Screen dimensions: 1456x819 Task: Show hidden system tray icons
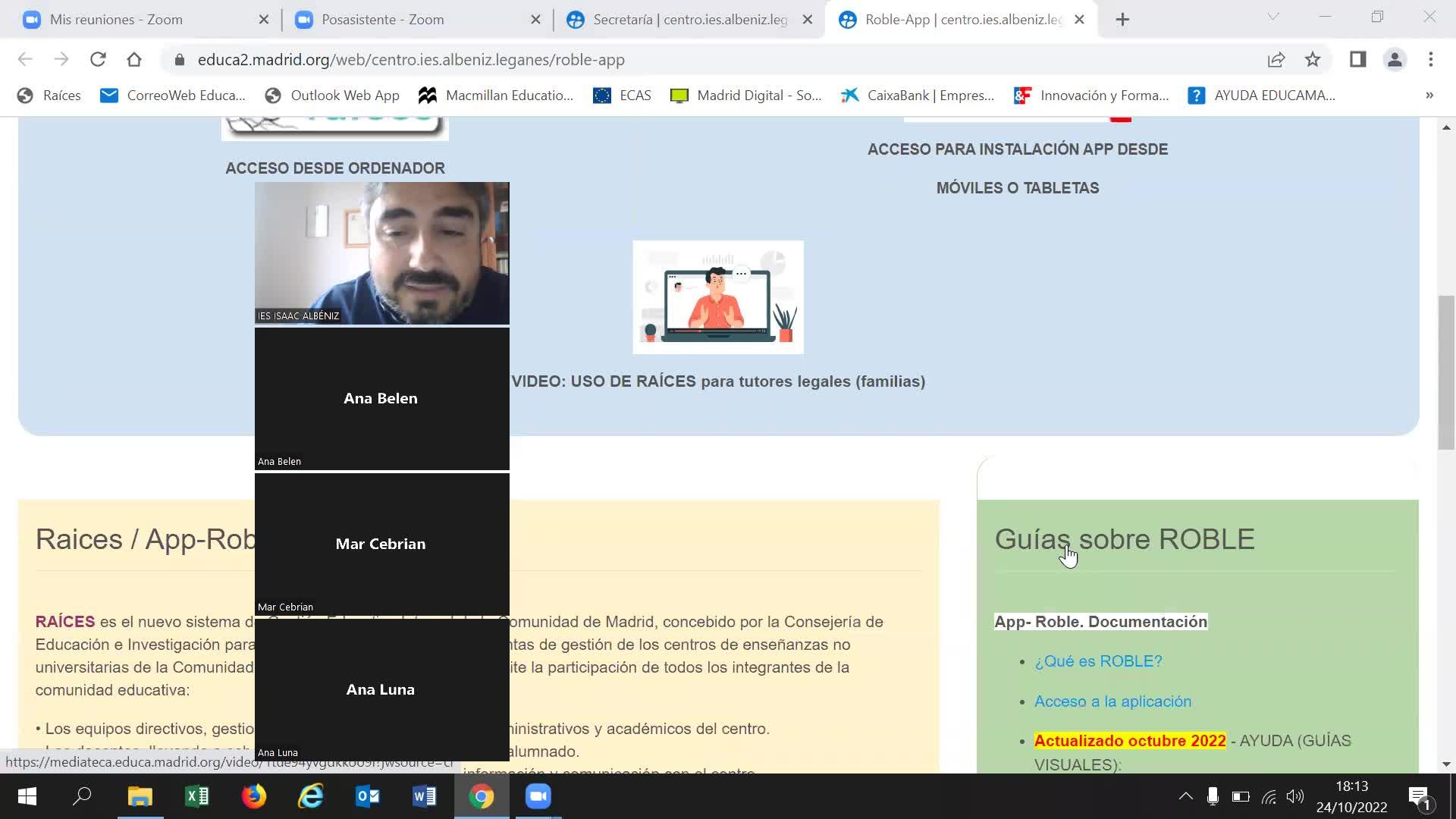click(x=1185, y=796)
